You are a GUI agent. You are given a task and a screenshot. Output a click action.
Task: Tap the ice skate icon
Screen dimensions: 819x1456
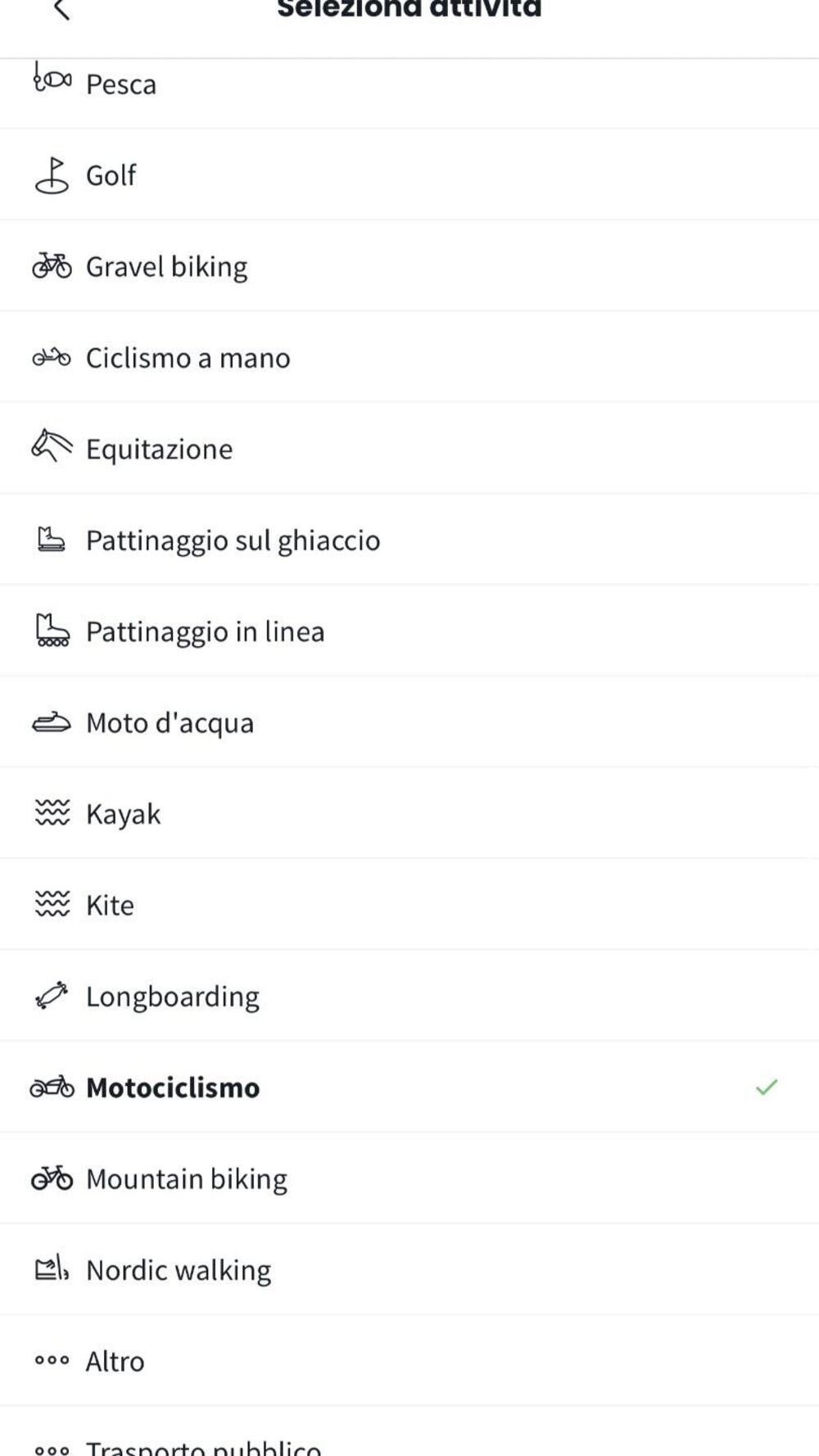(x=52, y=540)
